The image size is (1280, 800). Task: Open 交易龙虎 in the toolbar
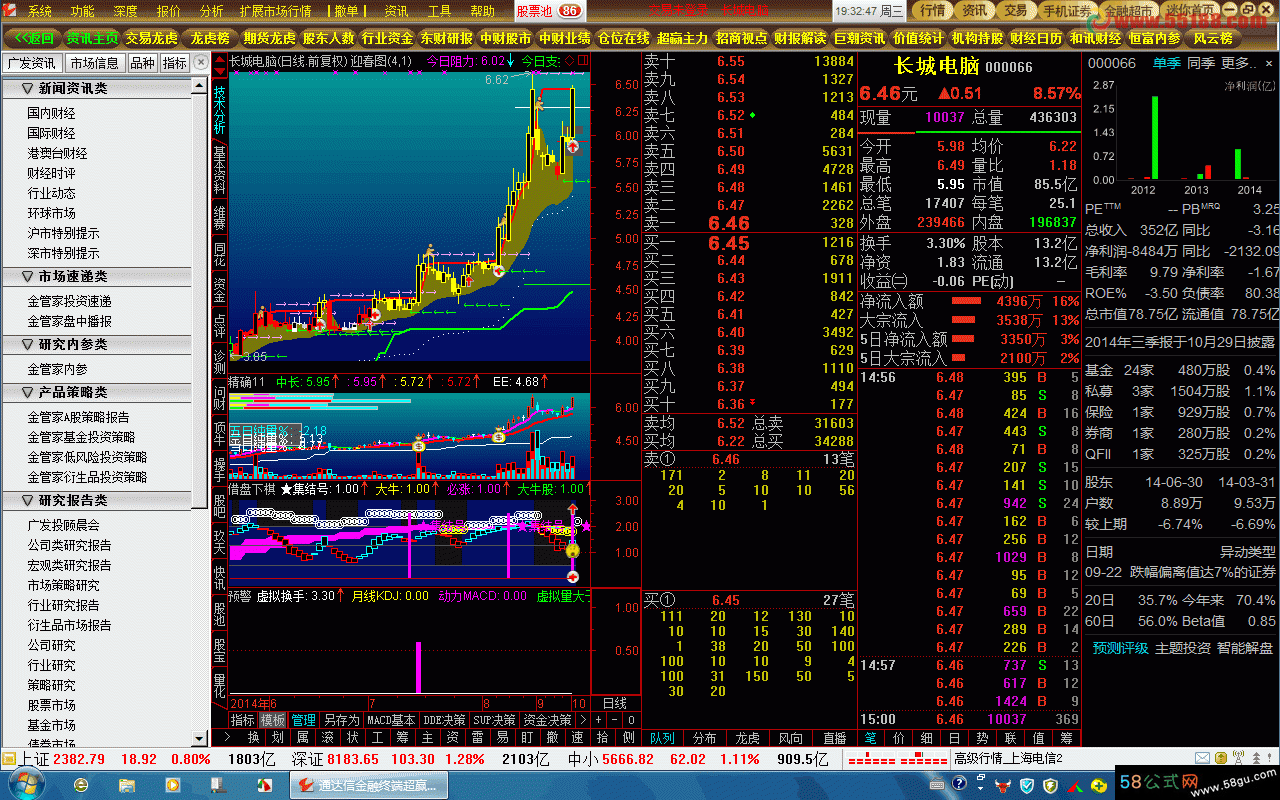[151, 38]
